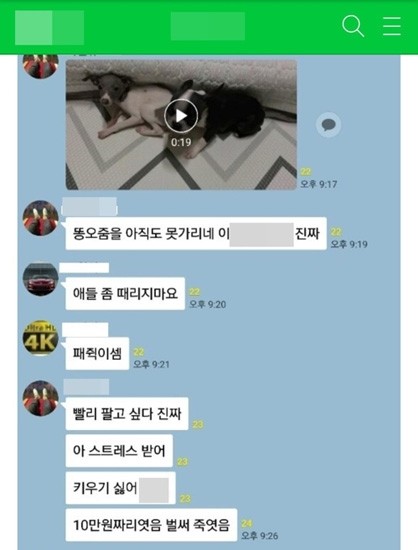The height and width of the screenshot is (550, 418).
Task: Open the Ultra HD 4K avatar profile
Action: coord(40,338)
